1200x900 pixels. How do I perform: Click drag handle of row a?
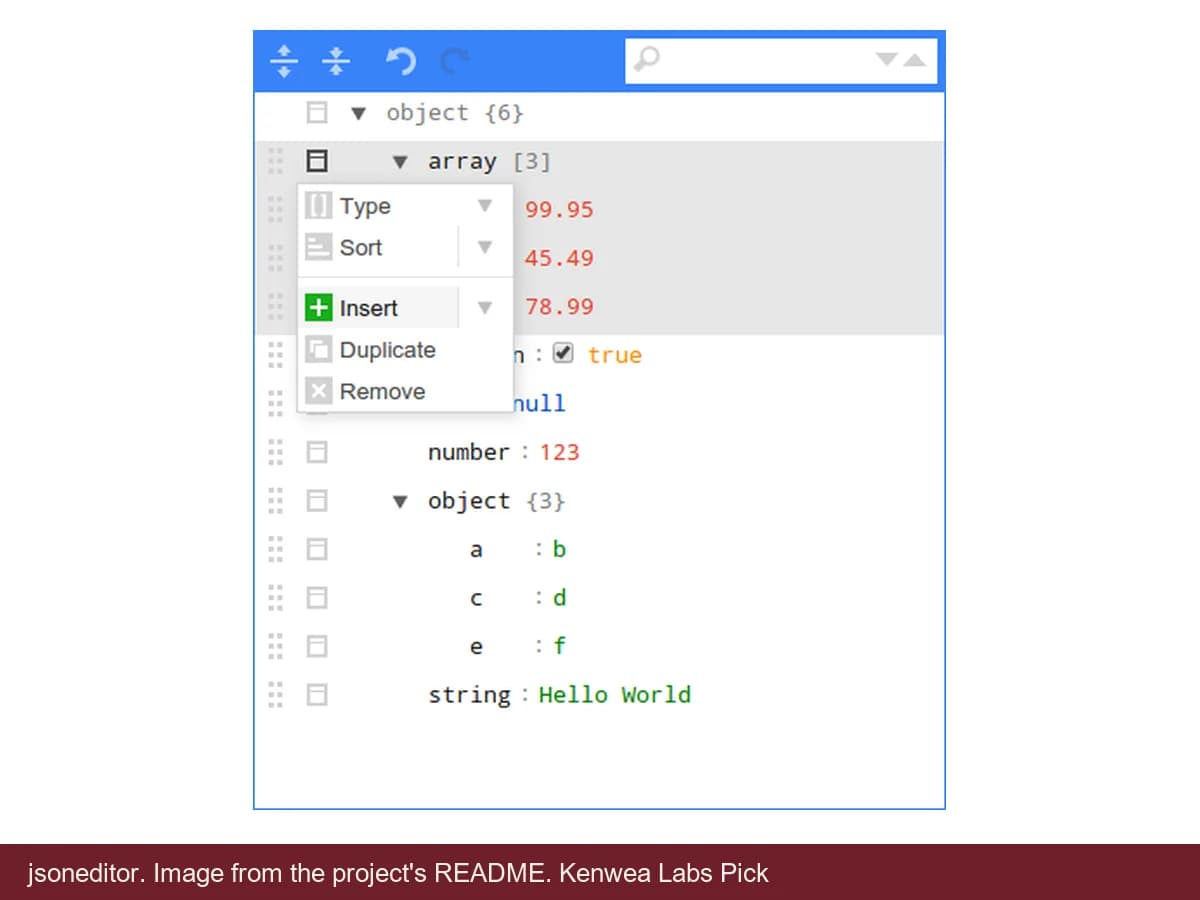276,549
